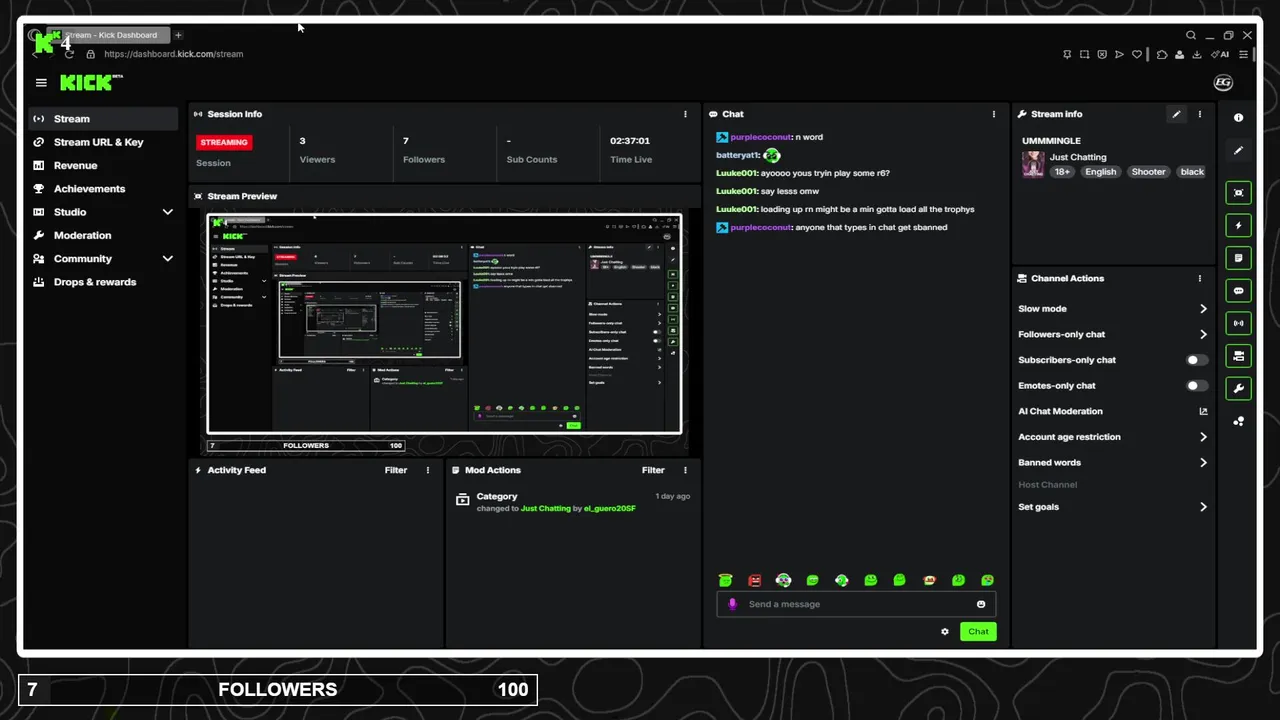Click the pencil edit icon in Stream info
The width and height of the screenshot is (1280, 720).
pyautogui.click(x=1177, y=114)
